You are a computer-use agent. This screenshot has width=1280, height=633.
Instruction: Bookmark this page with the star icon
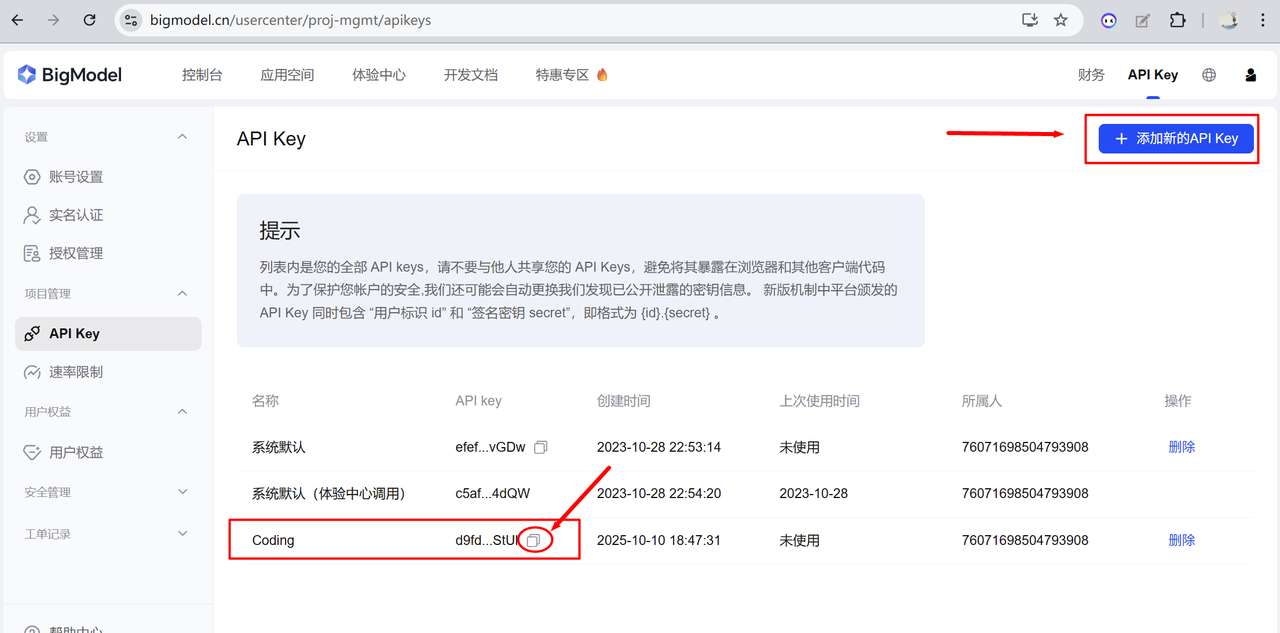click(1061, 20)
